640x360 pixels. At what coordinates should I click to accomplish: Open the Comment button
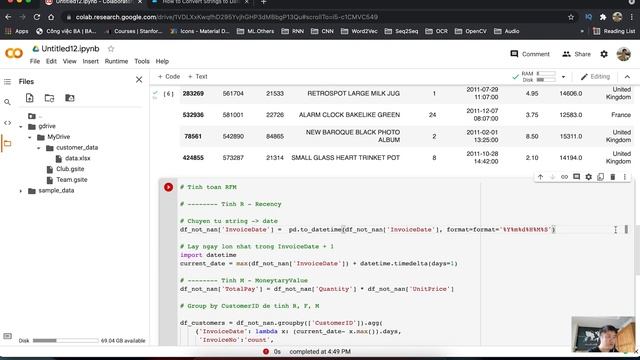click(x=530, y=54)
